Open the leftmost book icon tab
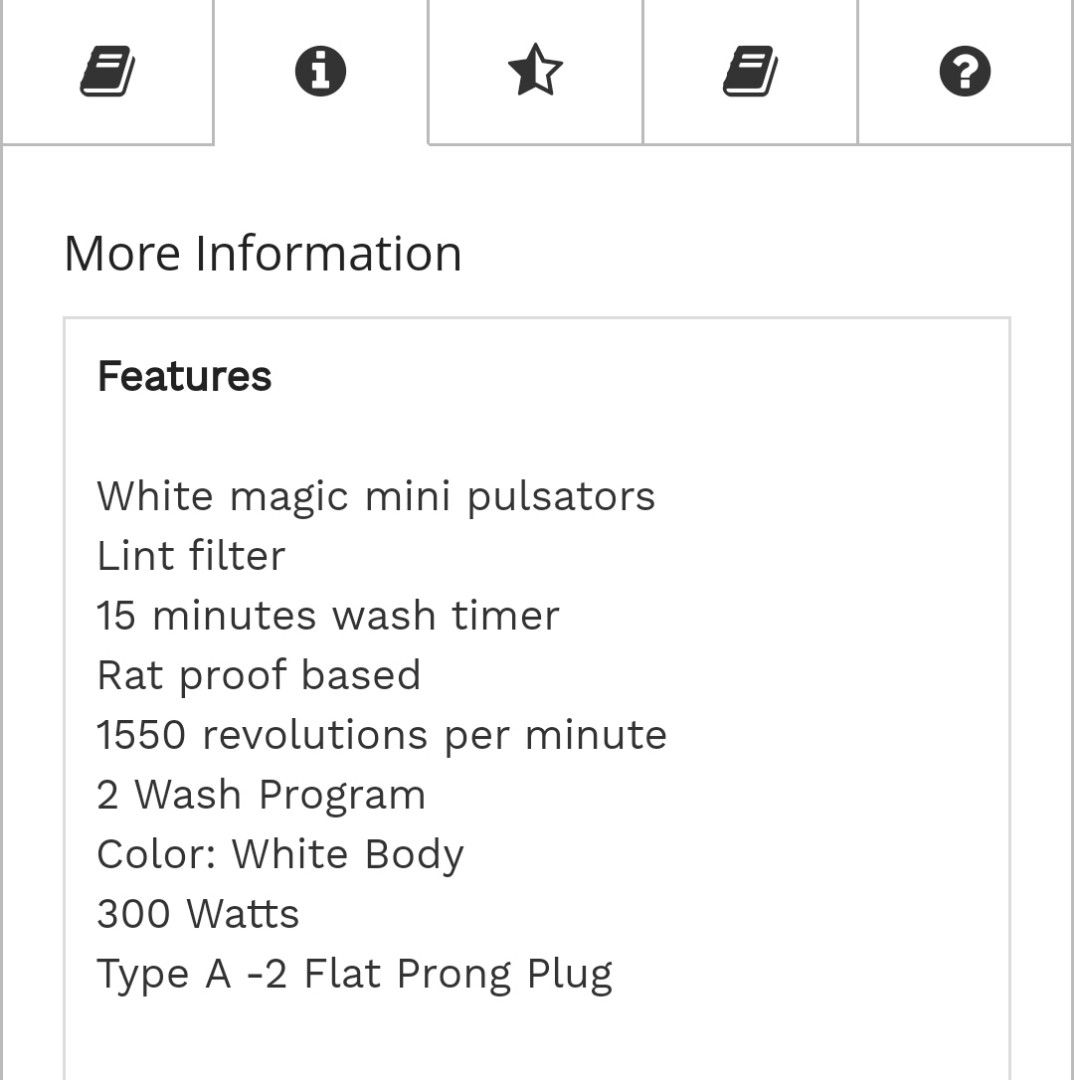The width and height of the screenshot is (1074, 1080). 107,71
